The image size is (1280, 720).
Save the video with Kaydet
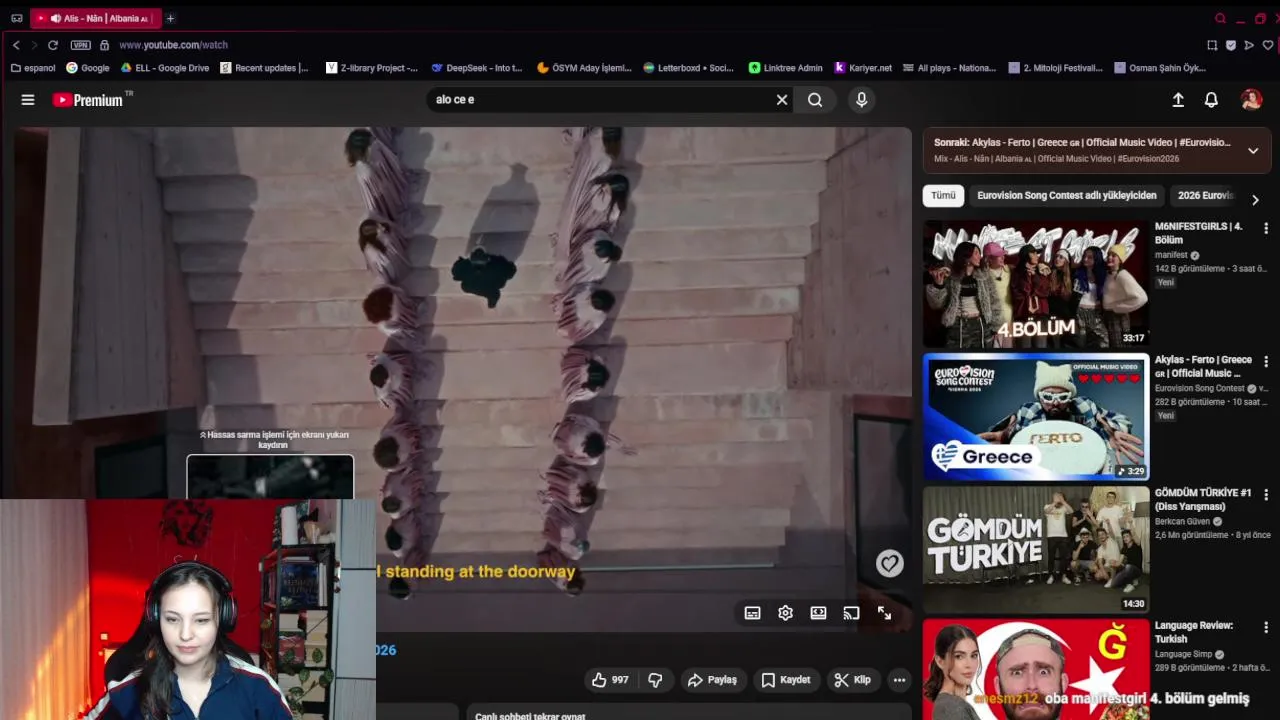click(x=785, y=680)
